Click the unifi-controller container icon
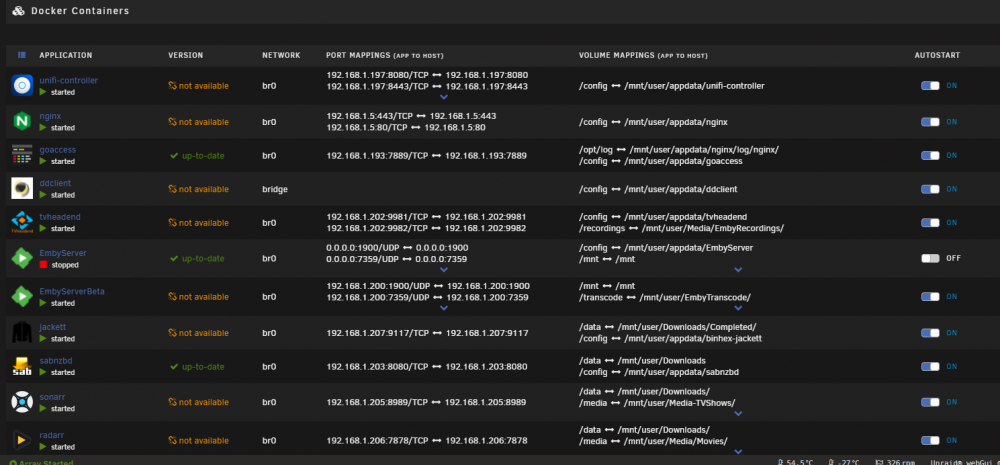Viewport: 1000px width, 465px height. [x=22, y=85]
